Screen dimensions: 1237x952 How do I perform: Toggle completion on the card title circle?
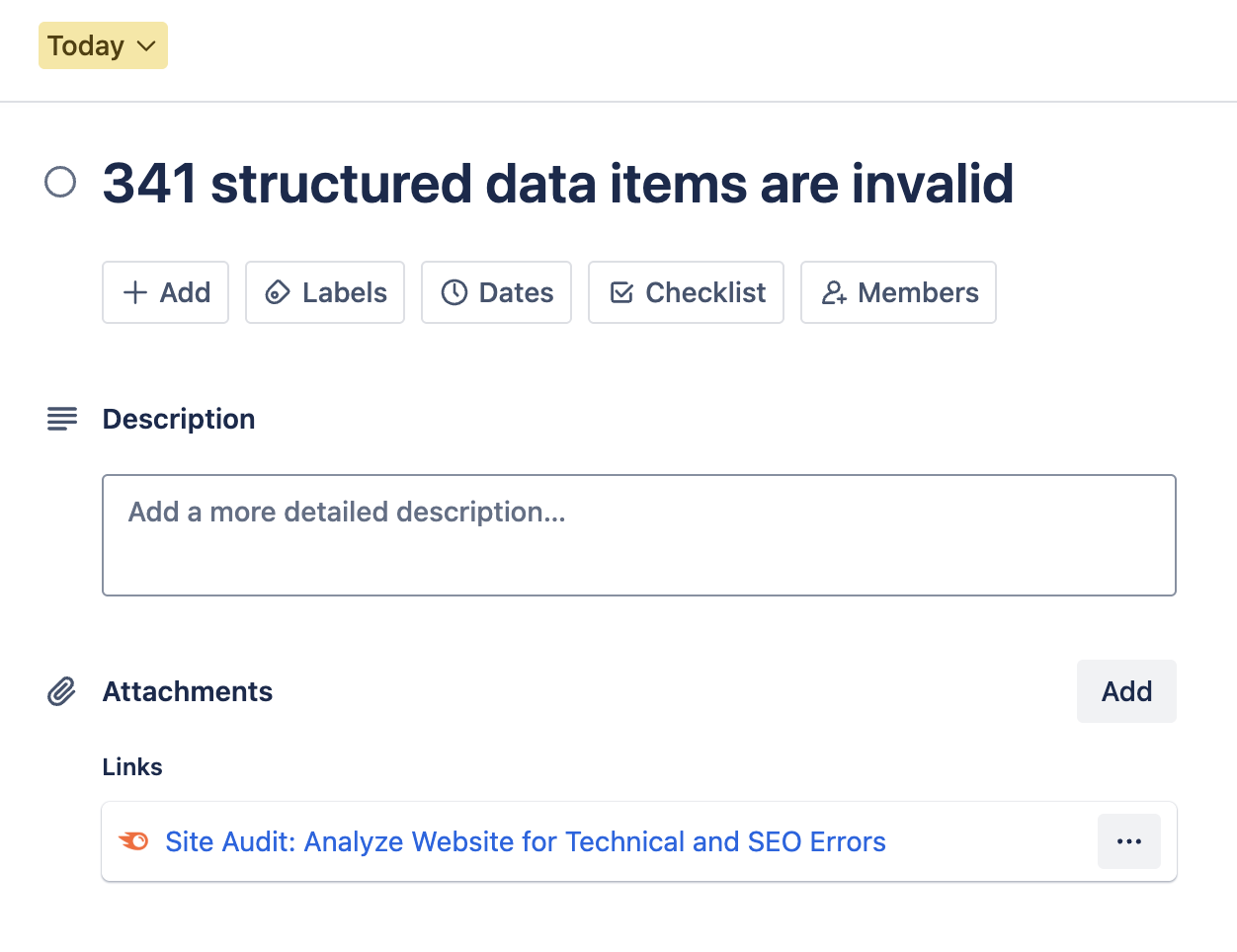coord(60,183)
